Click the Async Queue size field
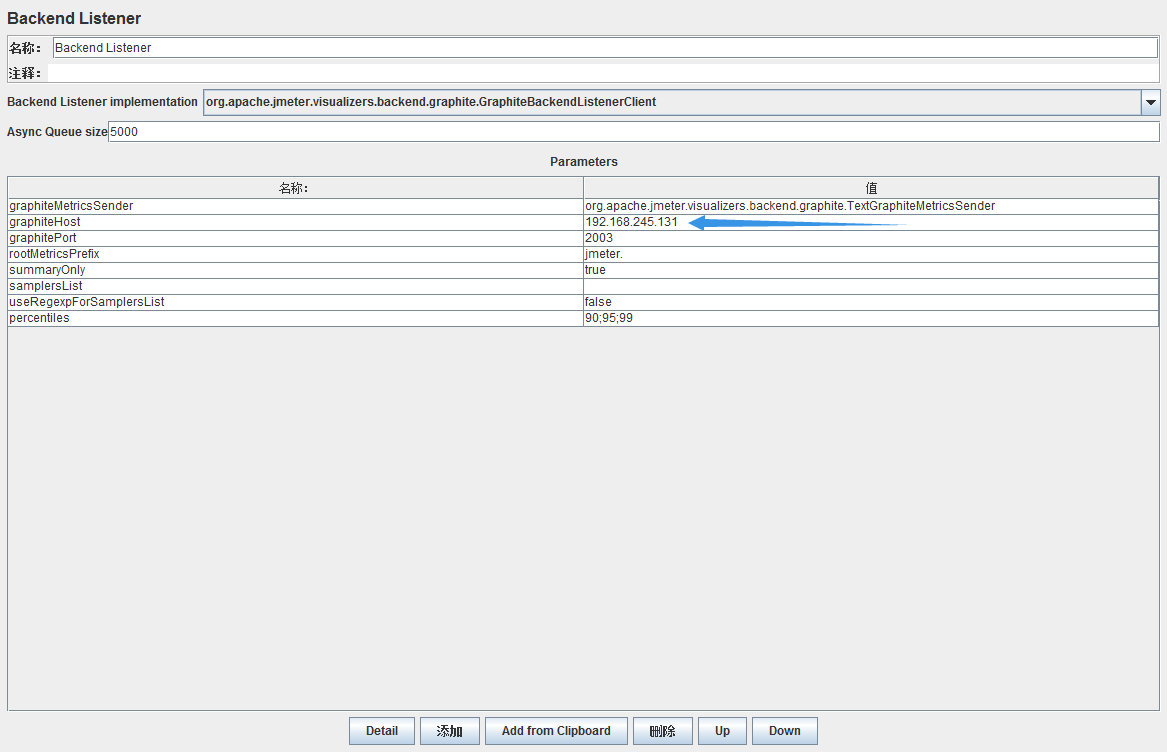Screen dimensions: 1167x752 tap(633, 132)
